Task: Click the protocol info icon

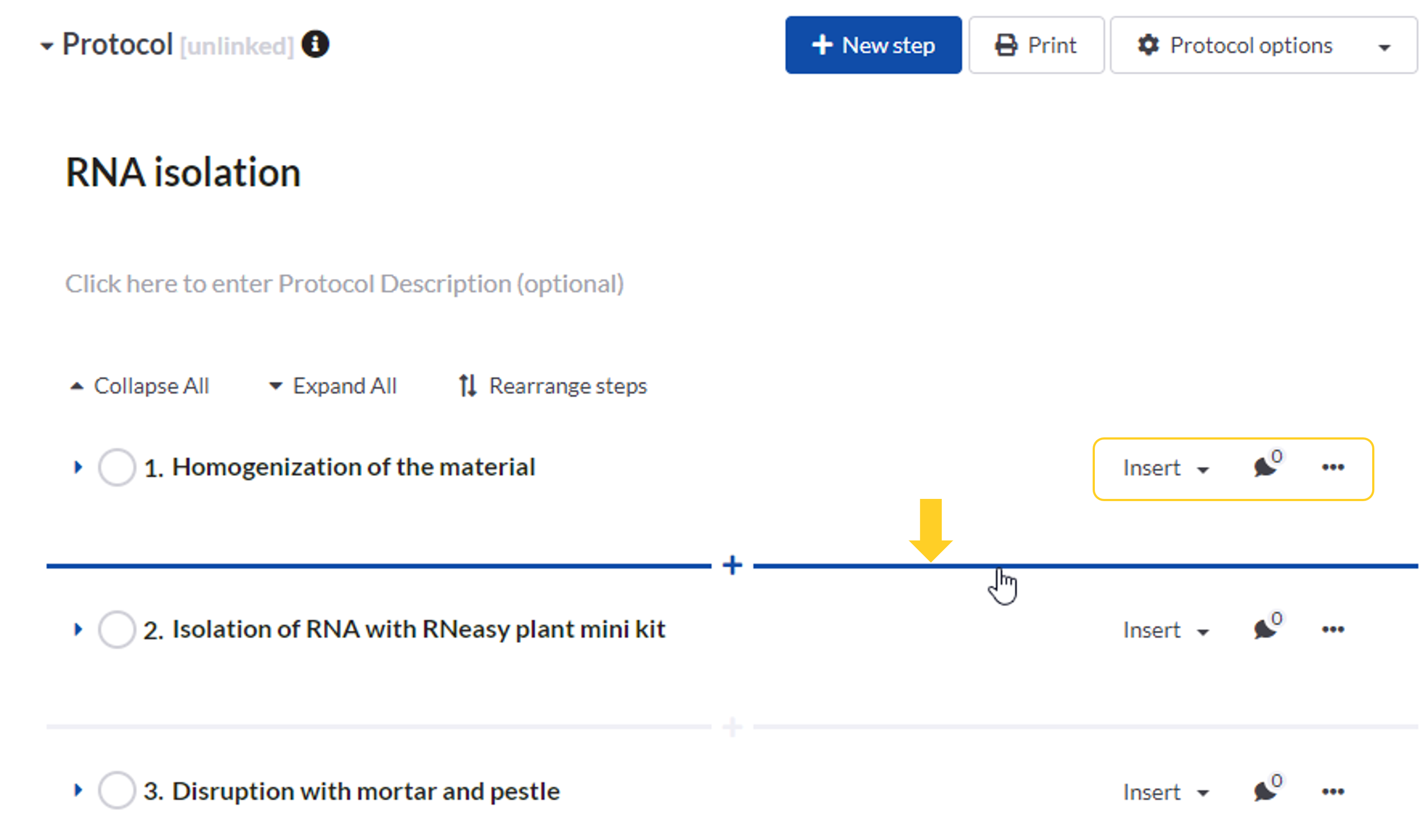Action: tap(315, 44)
